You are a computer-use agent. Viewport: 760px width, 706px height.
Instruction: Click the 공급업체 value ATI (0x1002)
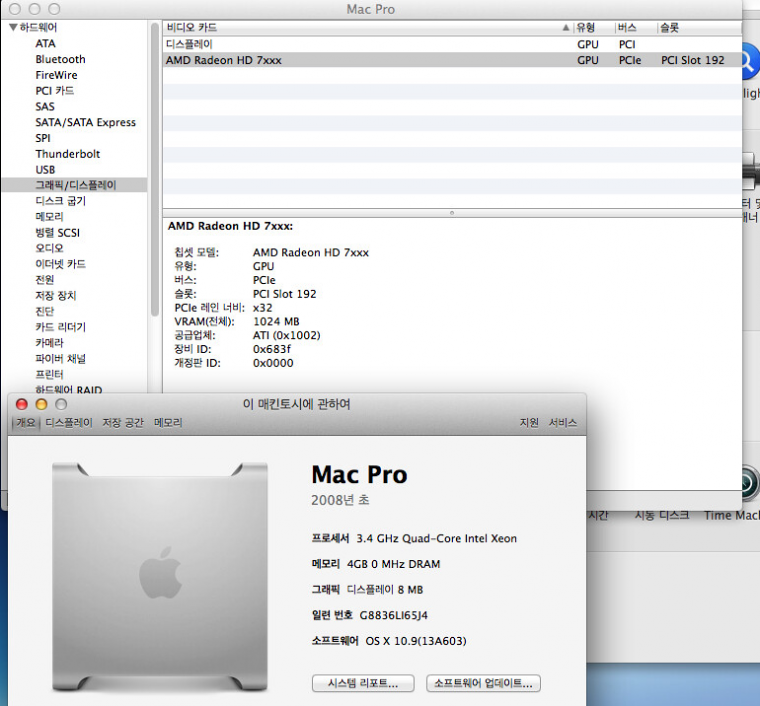tap(286, 335)
